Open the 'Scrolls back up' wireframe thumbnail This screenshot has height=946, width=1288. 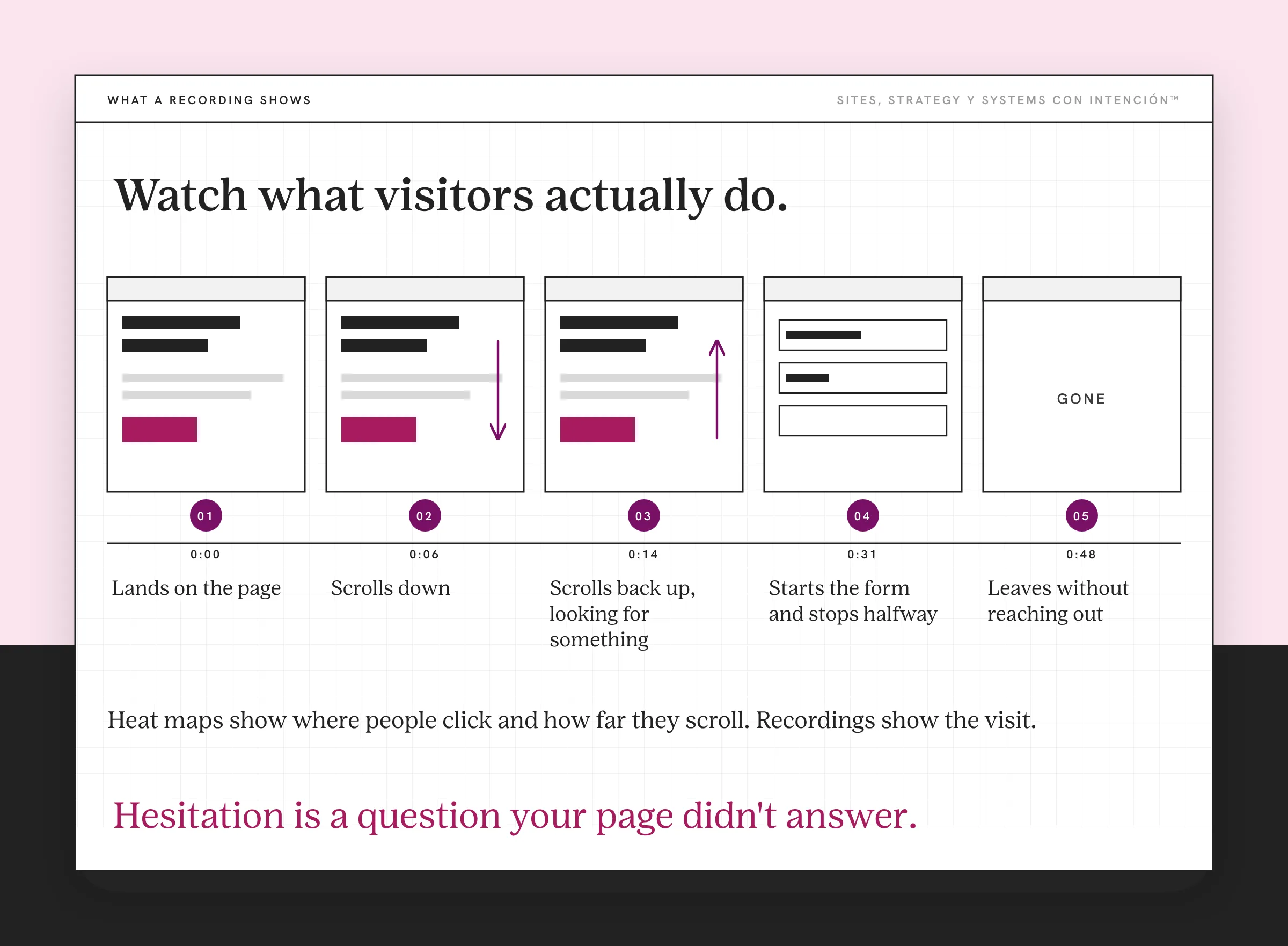click(644, 384)
